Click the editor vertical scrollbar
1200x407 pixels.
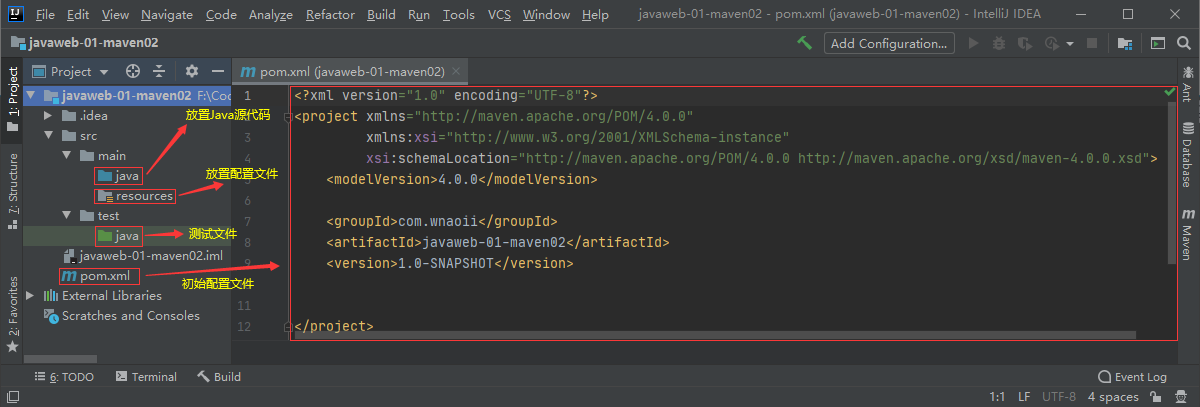[x=1172, y=185]
